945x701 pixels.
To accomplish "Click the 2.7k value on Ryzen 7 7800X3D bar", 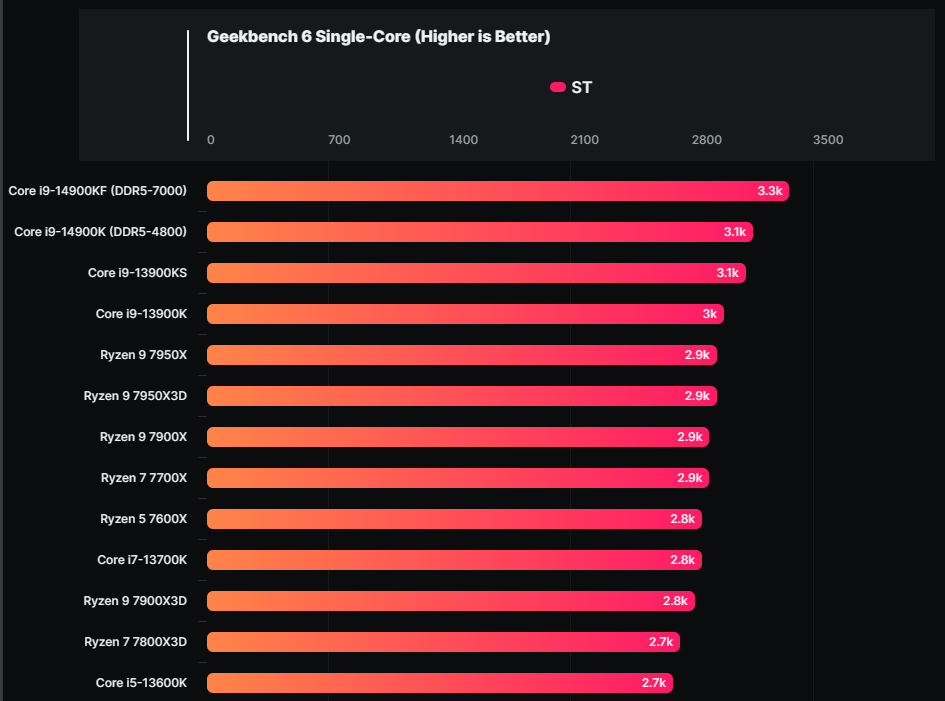I will (x=661, y=642).
